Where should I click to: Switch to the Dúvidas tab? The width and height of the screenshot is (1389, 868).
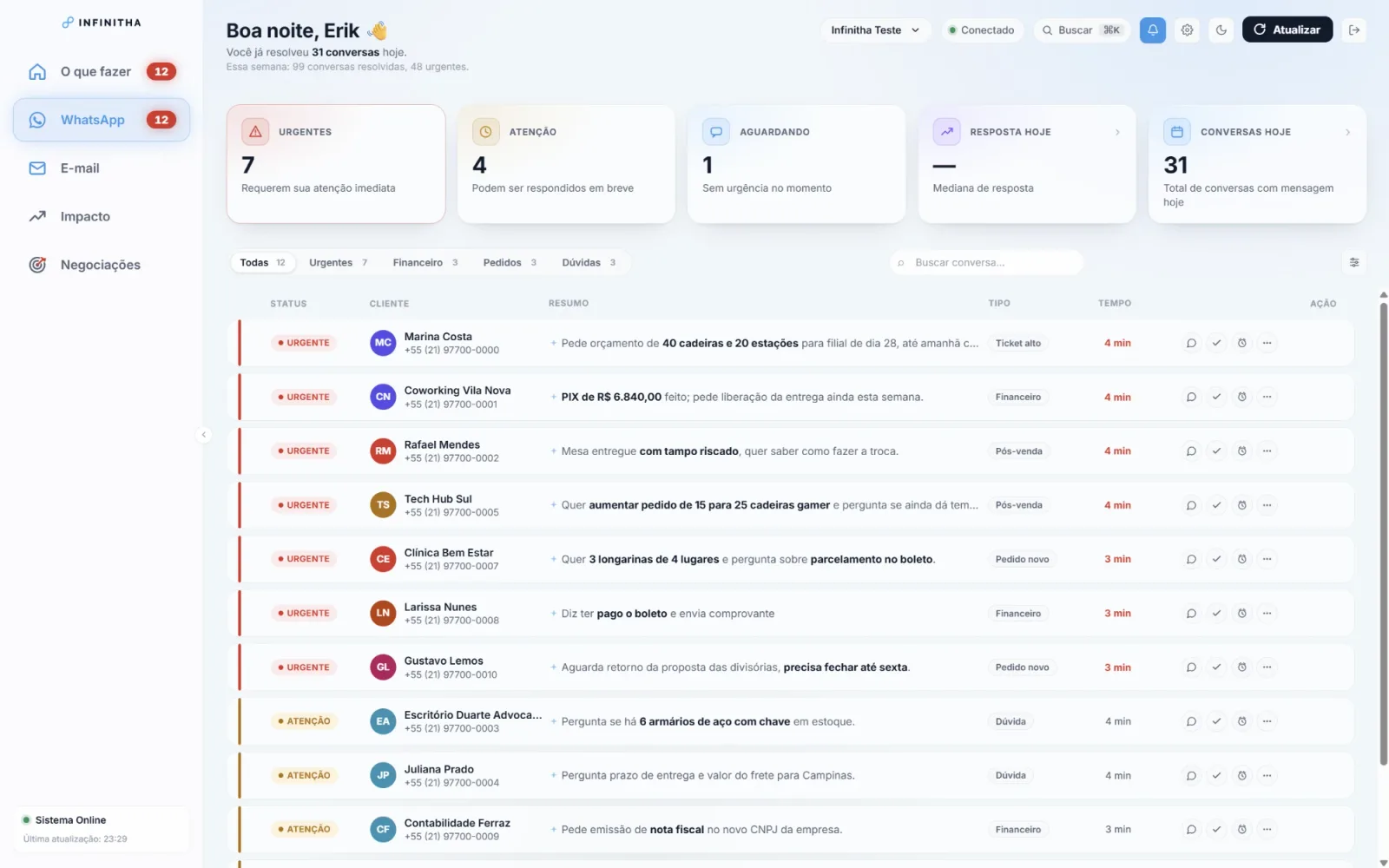point(589,262)
